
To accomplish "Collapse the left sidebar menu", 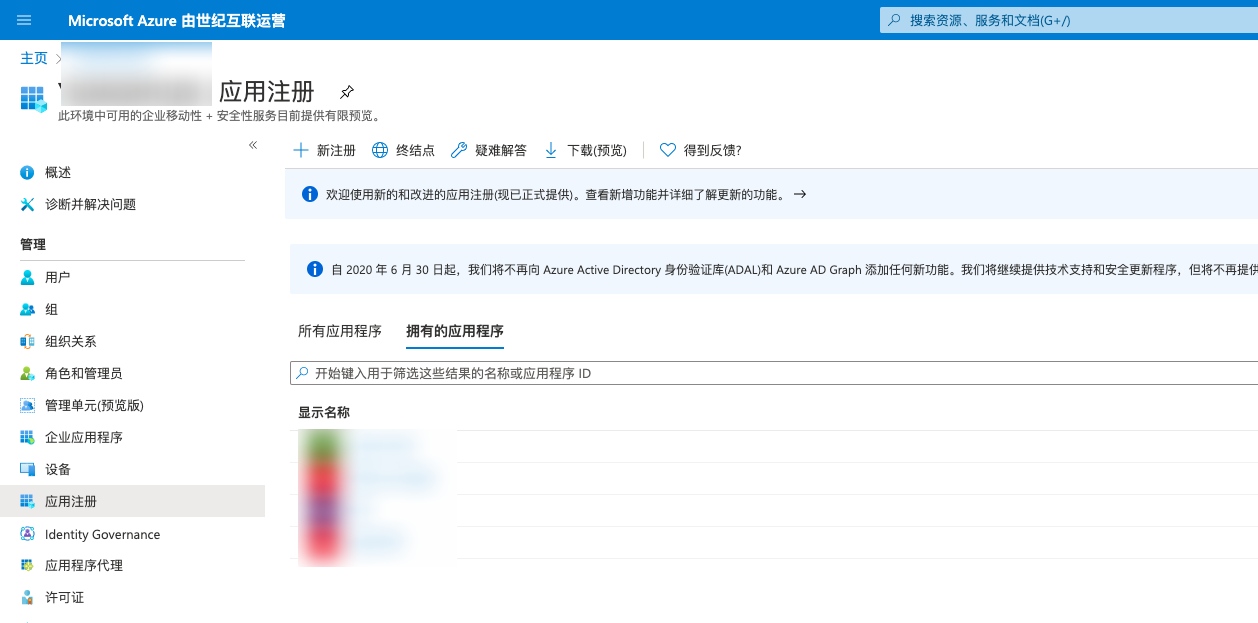I will pyautogui.click(x=253, y=145).
